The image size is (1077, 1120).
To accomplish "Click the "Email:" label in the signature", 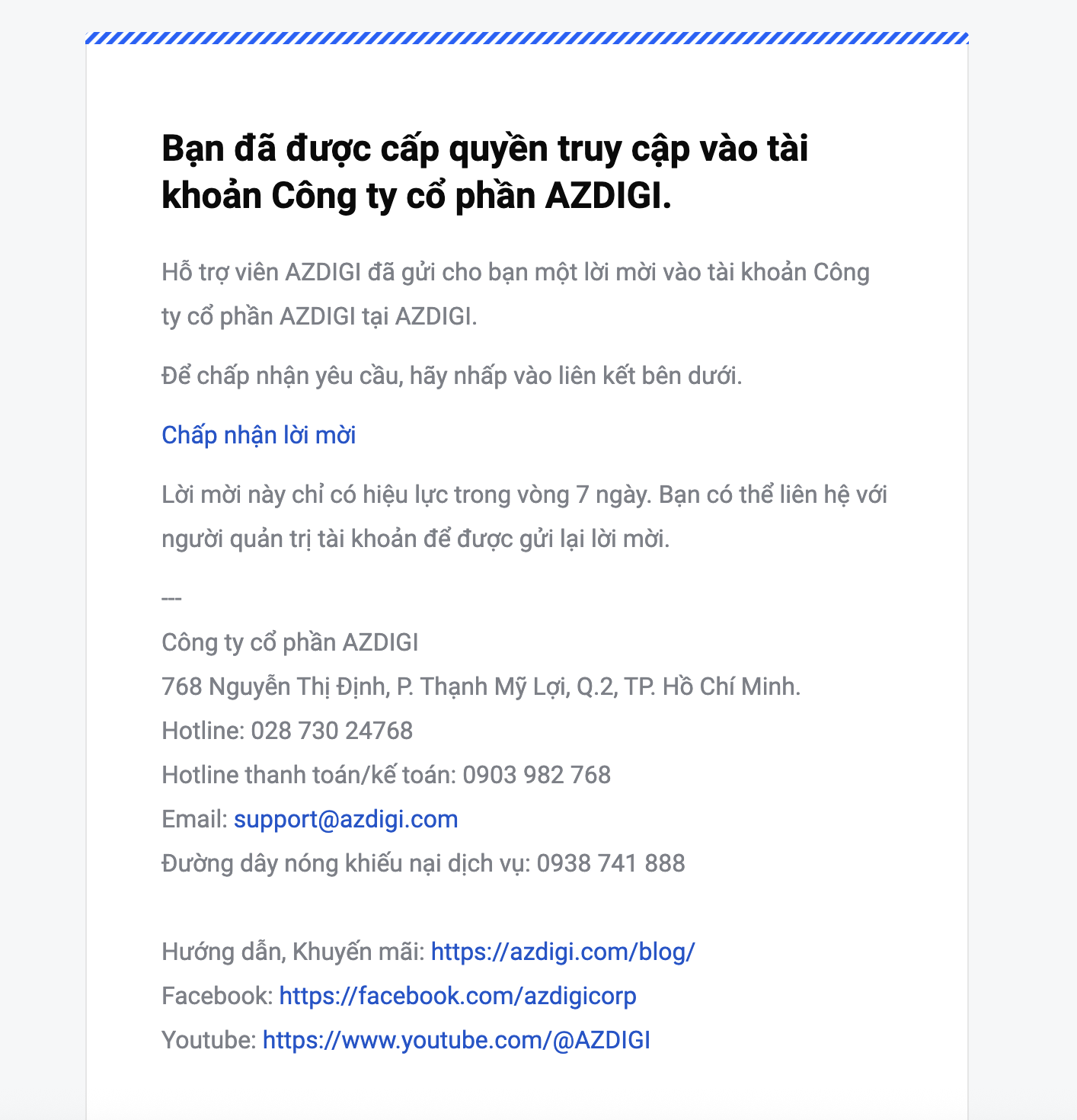I will pyautogui.click(x=195, y=819).
